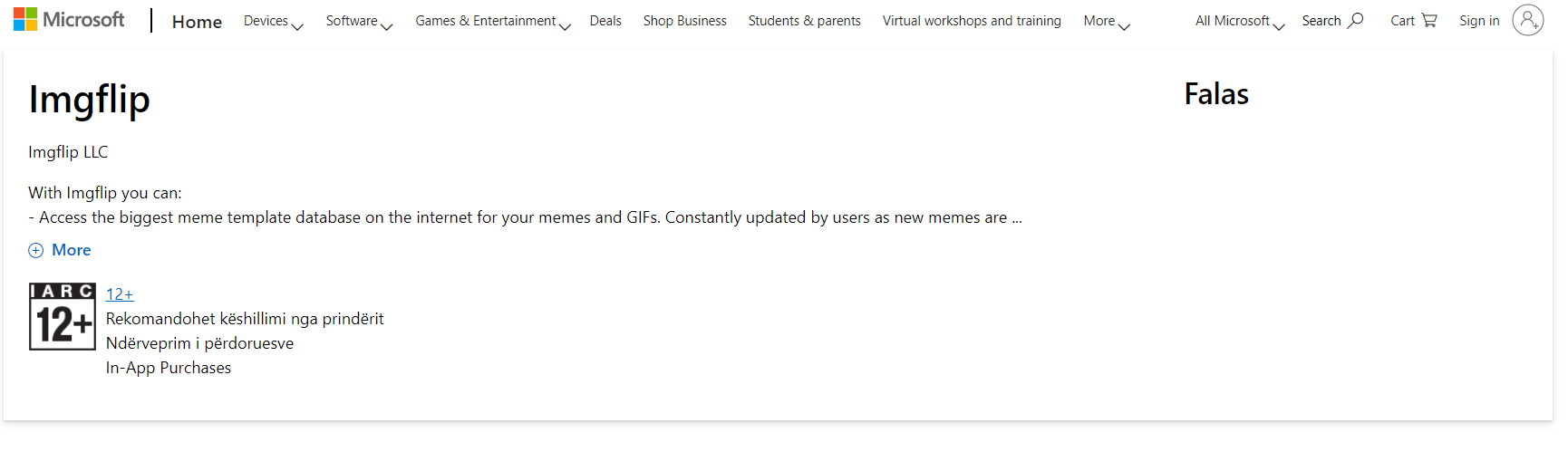1568x452 pixels.
Task: Click the circled plus icon beside More
Action: (x=36, y=251)
